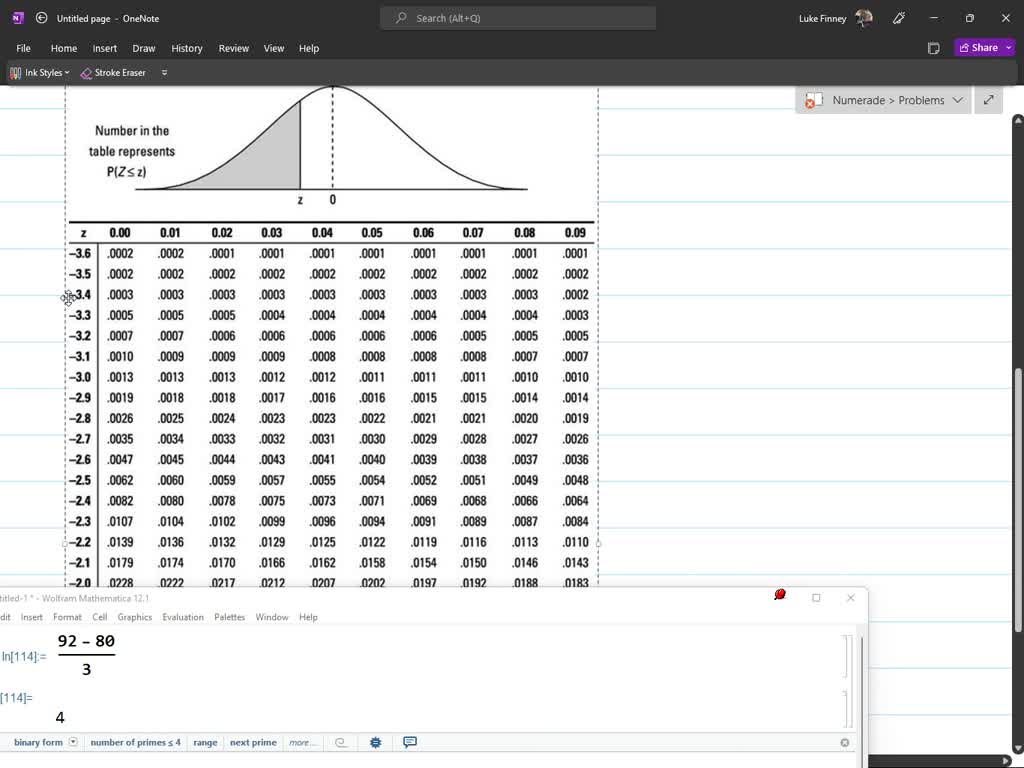Click the pen input icon near Share
The width and height of the screenshot is (1024, 768).
point(898,18)
